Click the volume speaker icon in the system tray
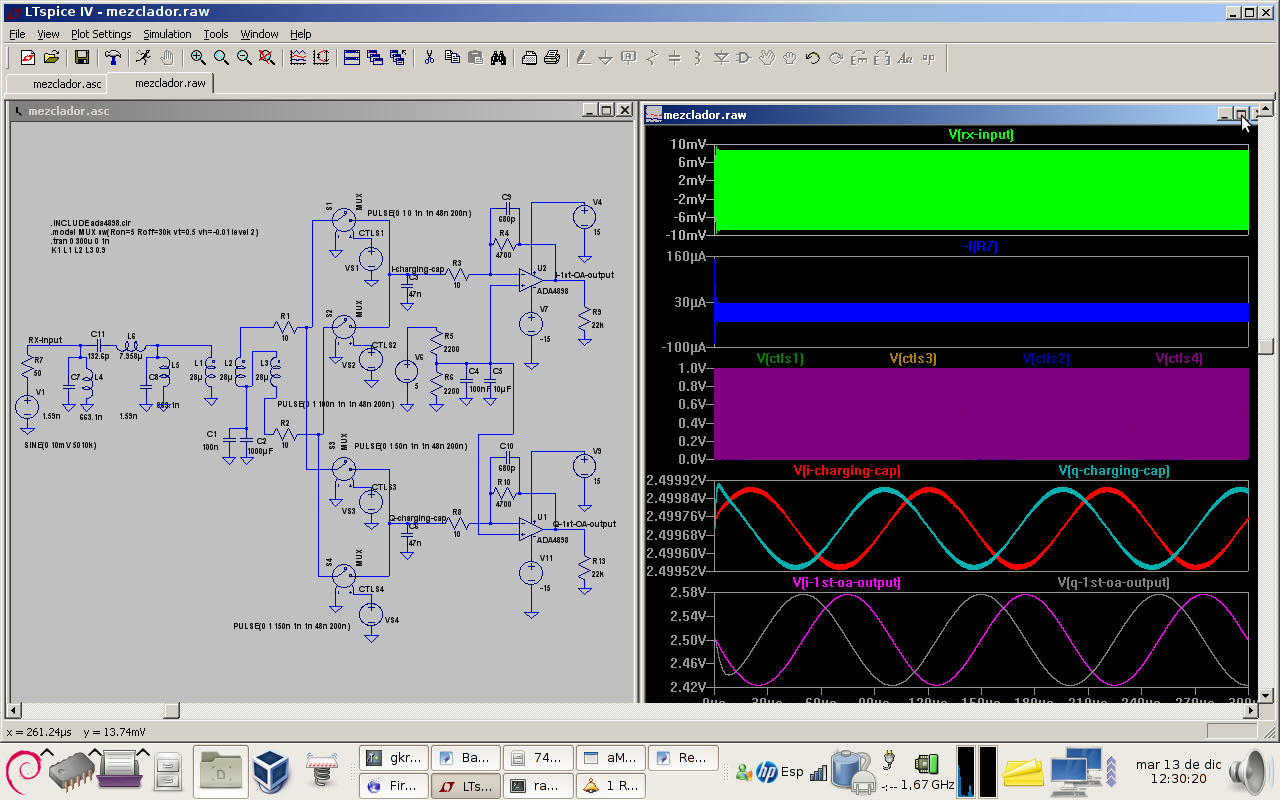This screenshot has height=800, width=1280. [x=1250, y=771]
